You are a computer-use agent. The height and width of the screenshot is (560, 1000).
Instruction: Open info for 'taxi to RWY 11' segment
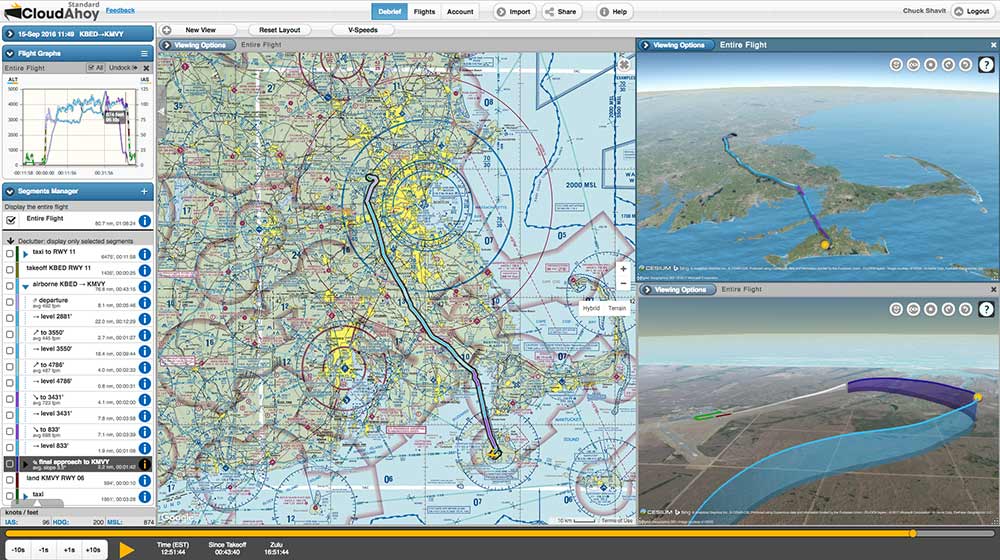point(145,254)
